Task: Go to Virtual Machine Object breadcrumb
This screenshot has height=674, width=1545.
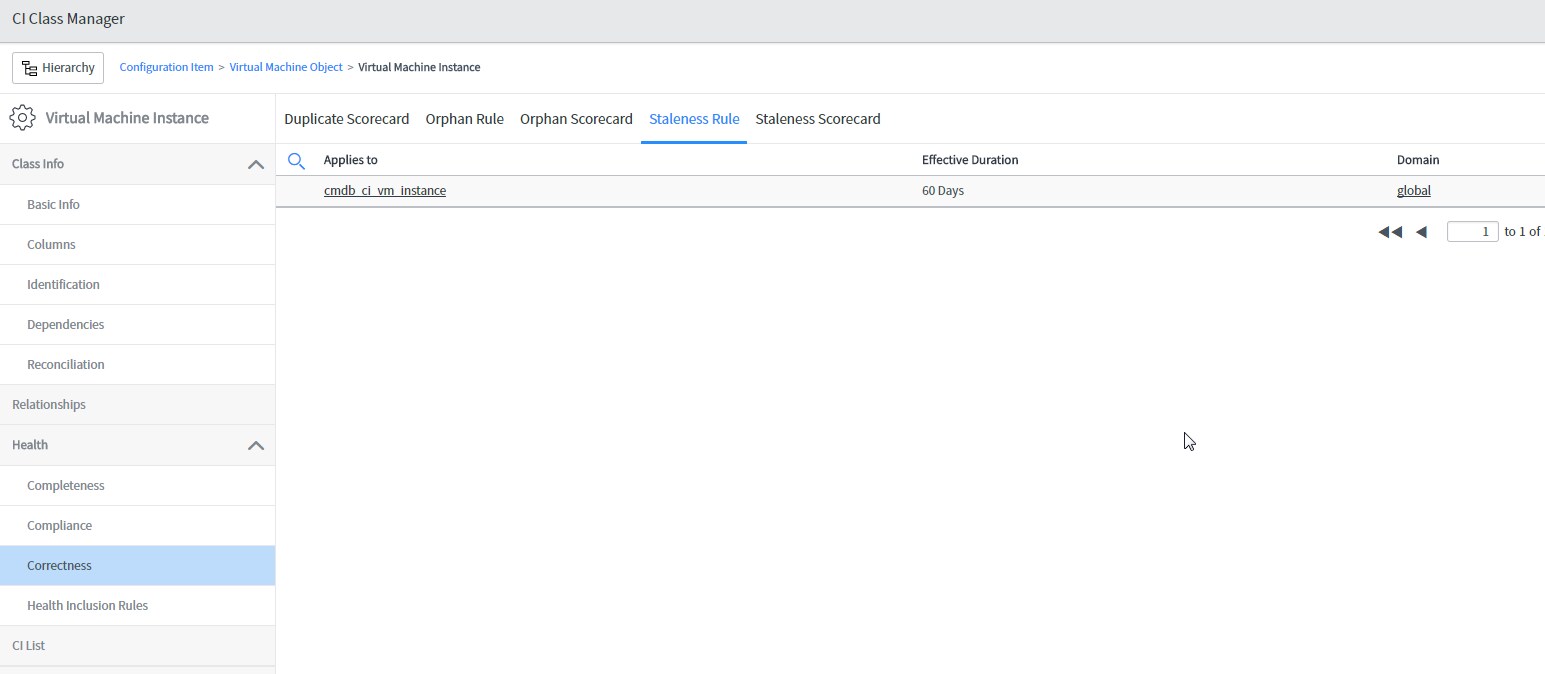Action: click(x=286, y=67)
